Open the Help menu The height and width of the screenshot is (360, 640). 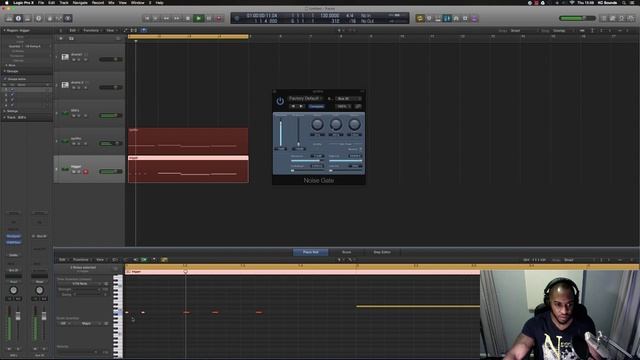(x=160, y=2)
